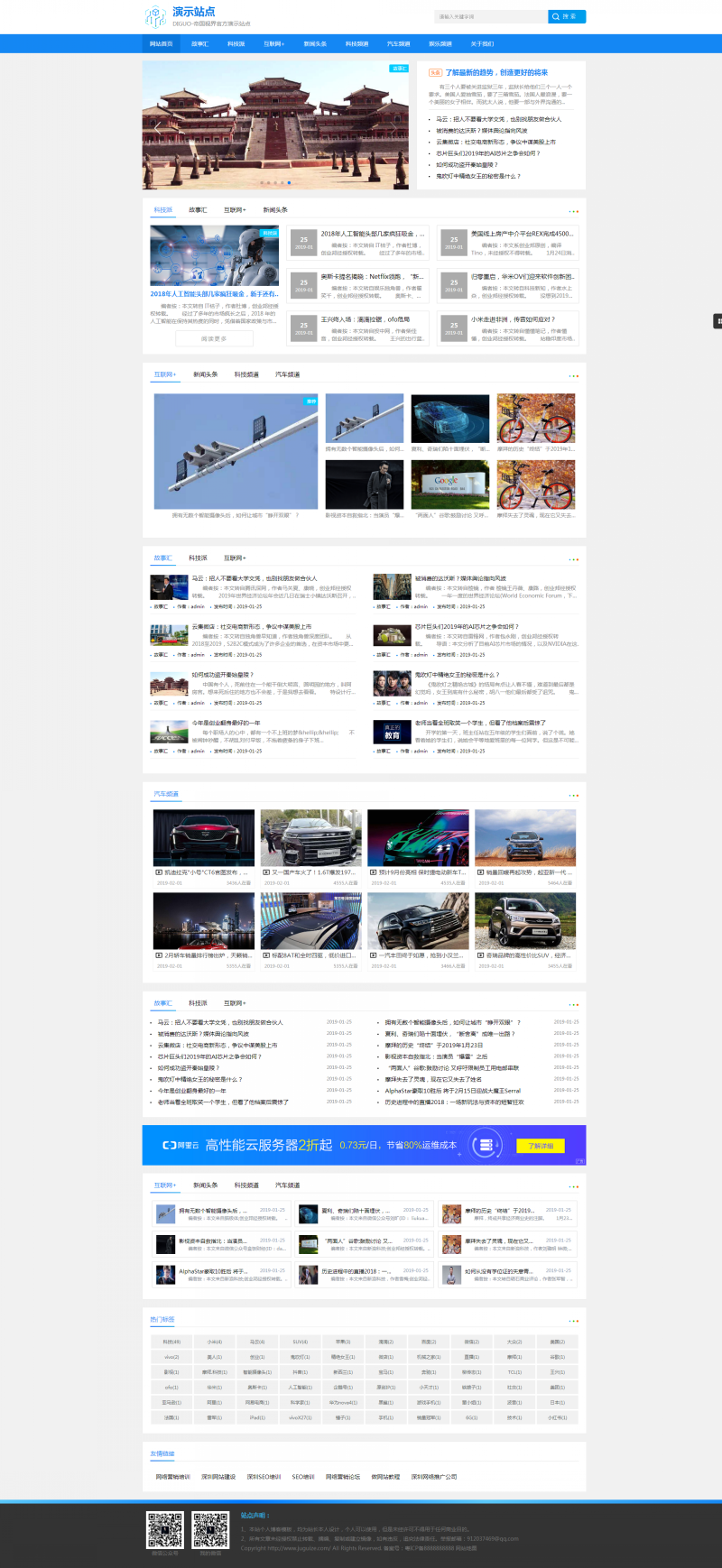Click the video icon beside 一汽丰田终于如愿 title
722x1568 pixels.
click(373, 955)
